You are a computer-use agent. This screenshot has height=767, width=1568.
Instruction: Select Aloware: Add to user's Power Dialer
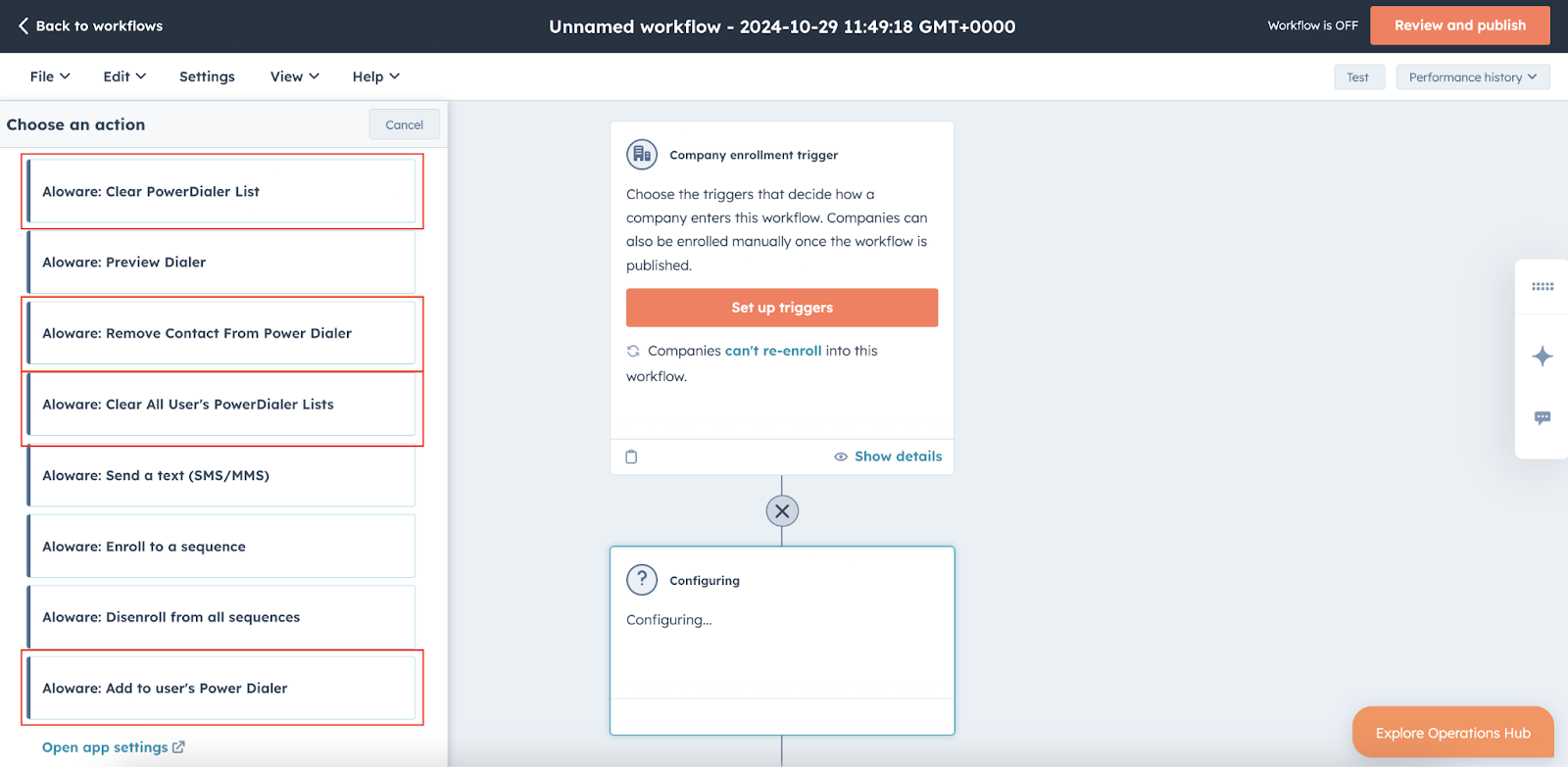pos(221,688)
